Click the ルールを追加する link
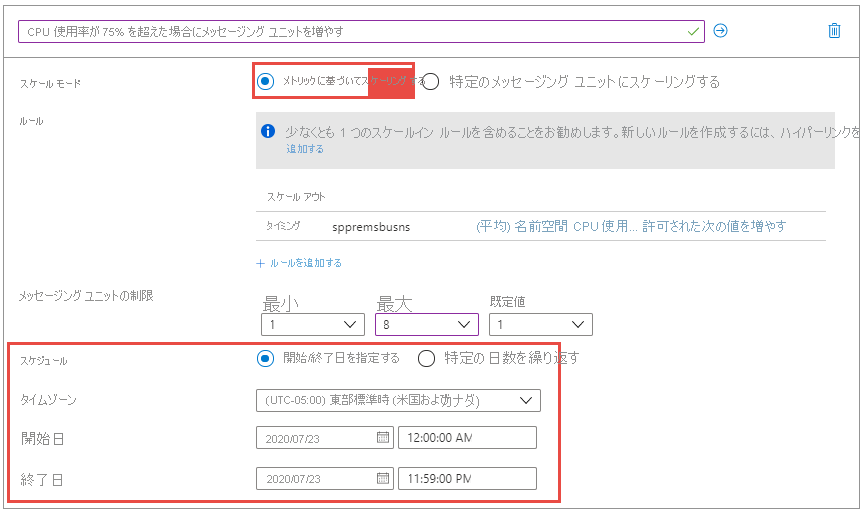Viewport: 862px width, 511px height. pos(306,263)
